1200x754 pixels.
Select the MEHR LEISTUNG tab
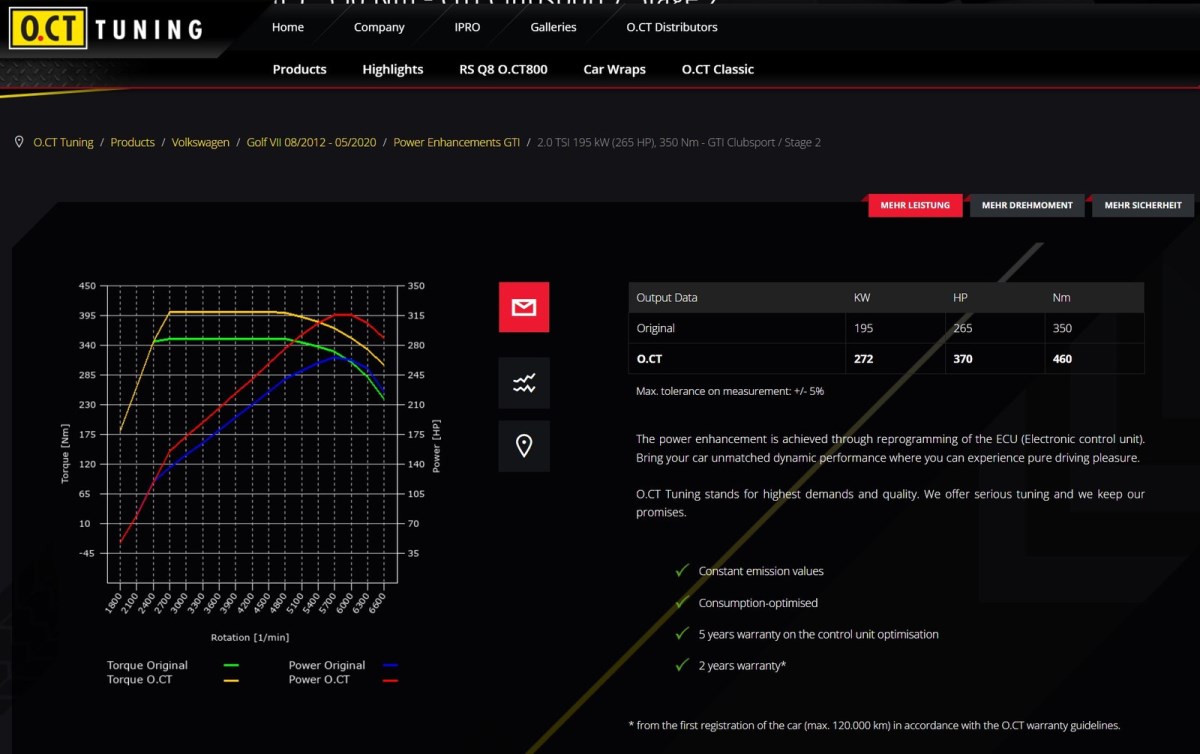tap(915, 205)
